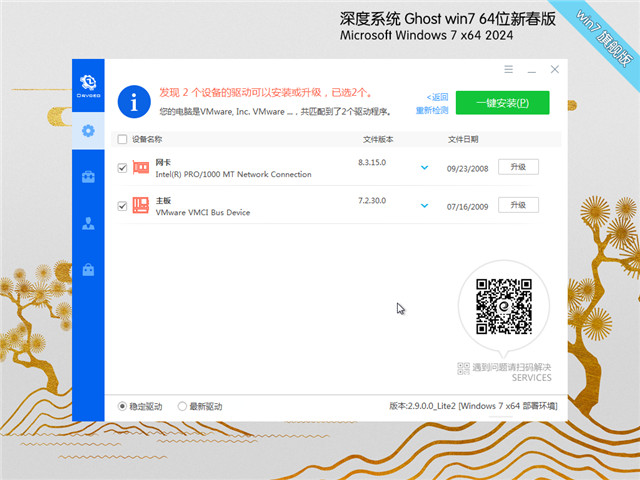Image resolution: width=640 pixels, height=480 pixels.
Task: Click the network card device icon
Action: (x=140, y=168)
